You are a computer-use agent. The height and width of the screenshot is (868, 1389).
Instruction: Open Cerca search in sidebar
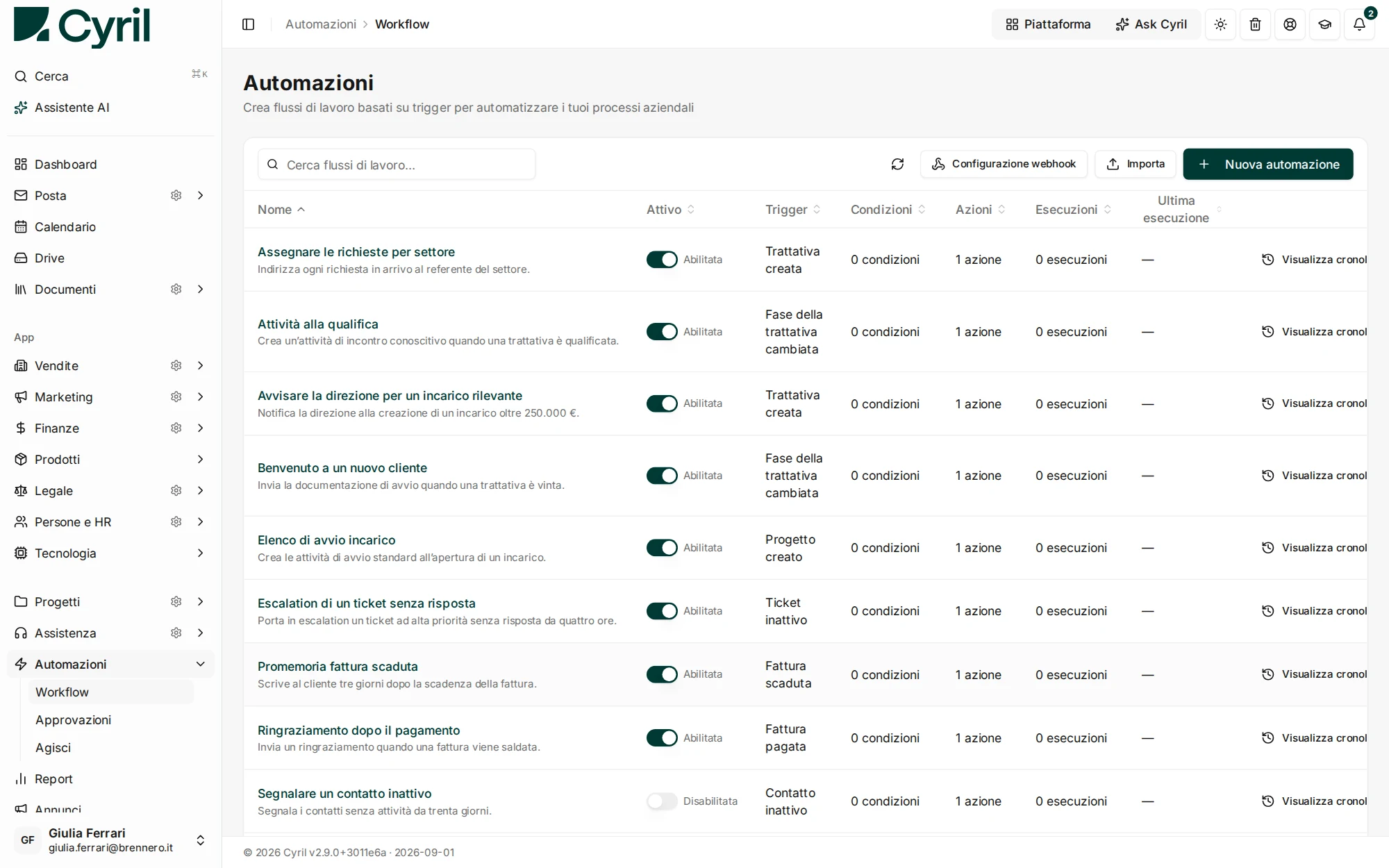pyautogui.click(x=111, y=76)
